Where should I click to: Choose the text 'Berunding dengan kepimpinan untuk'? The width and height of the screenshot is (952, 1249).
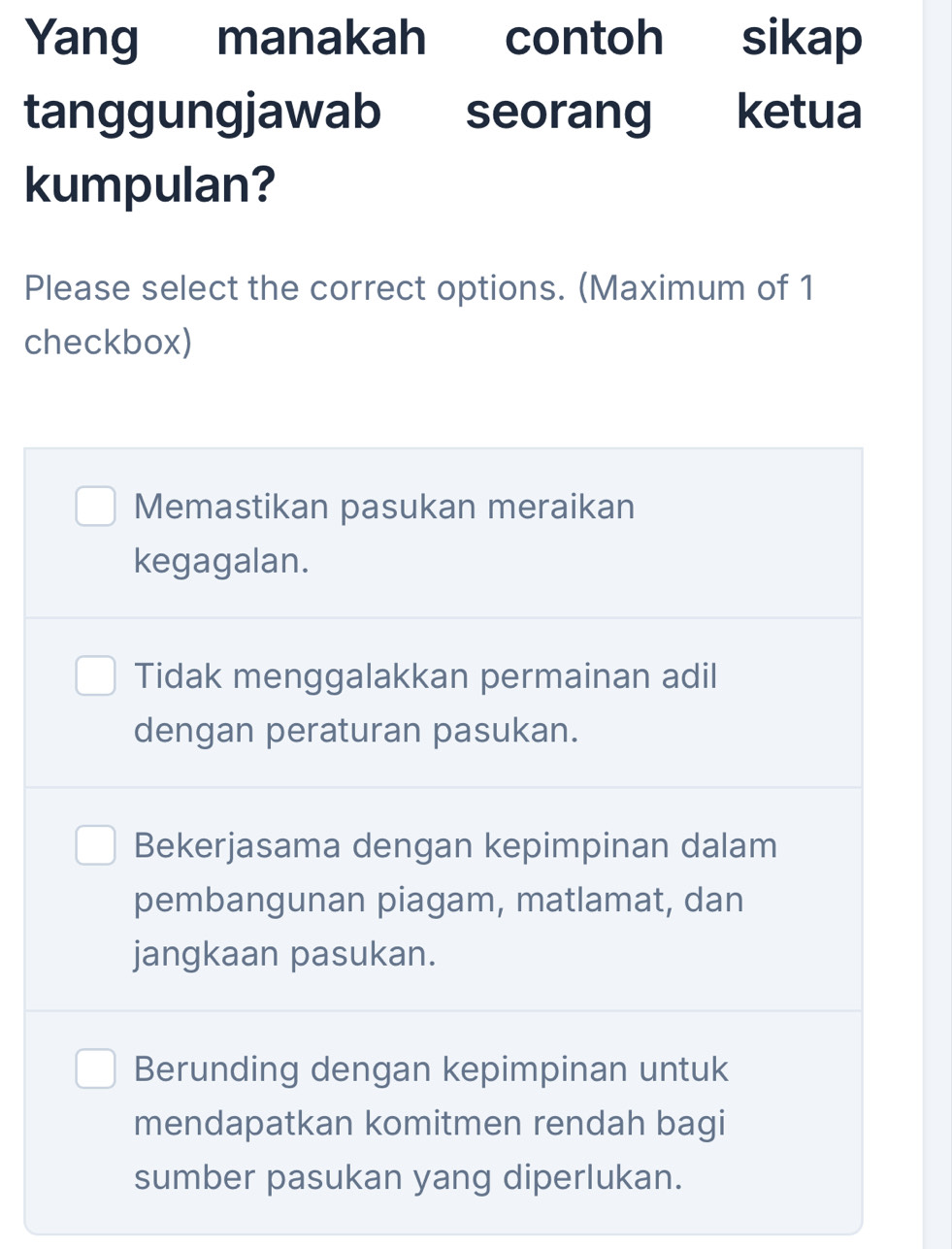coord(432,1069)
